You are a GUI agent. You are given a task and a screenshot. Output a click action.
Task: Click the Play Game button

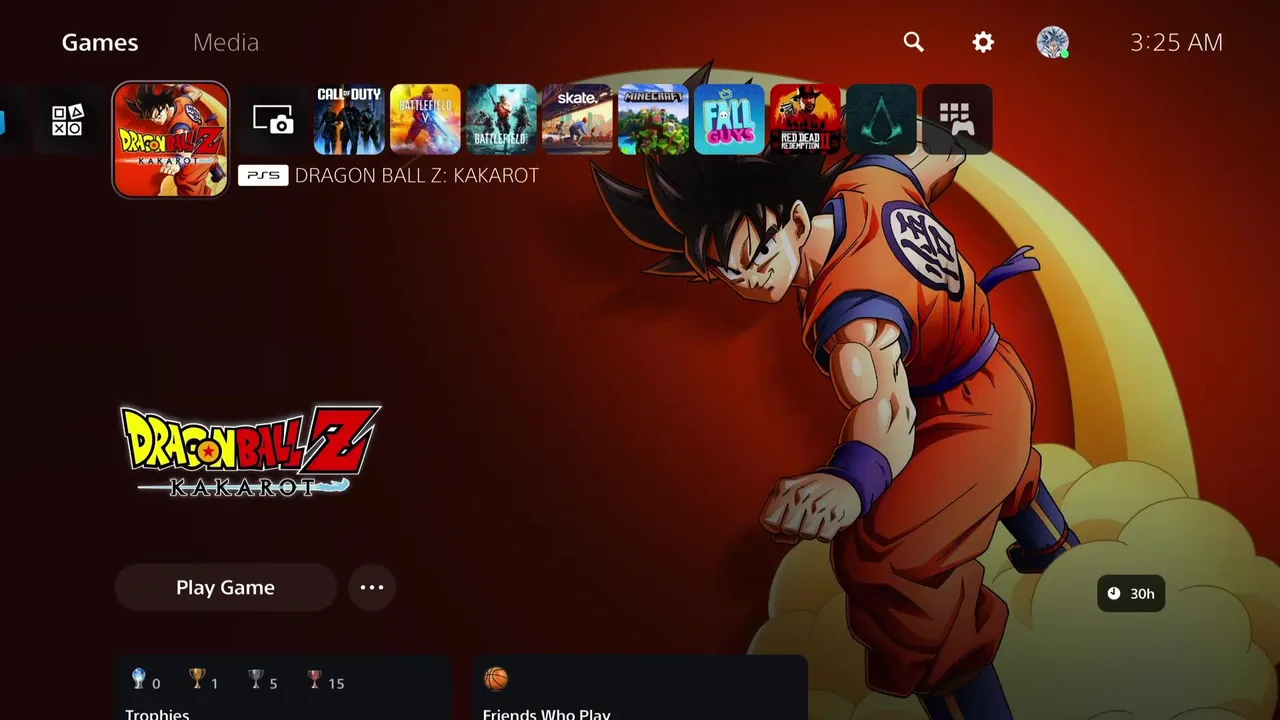225,588
